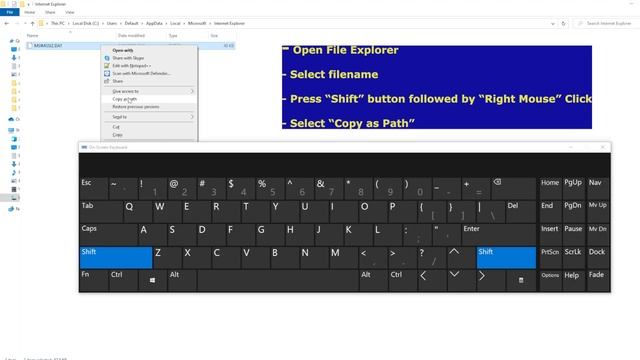Viewport: 640px width, 360px height.
Task: Click the Microsoft Defender scan icon
Action: pyautogui.click(x=107, y=73)
